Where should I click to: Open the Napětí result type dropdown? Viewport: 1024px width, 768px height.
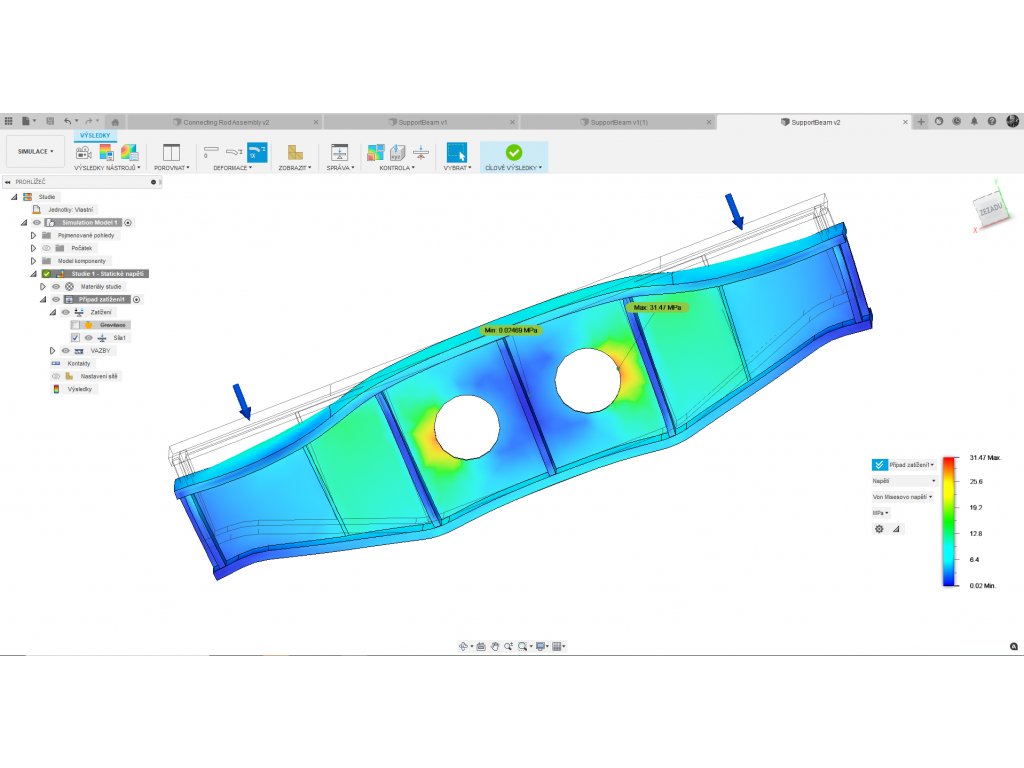[904, 481]
